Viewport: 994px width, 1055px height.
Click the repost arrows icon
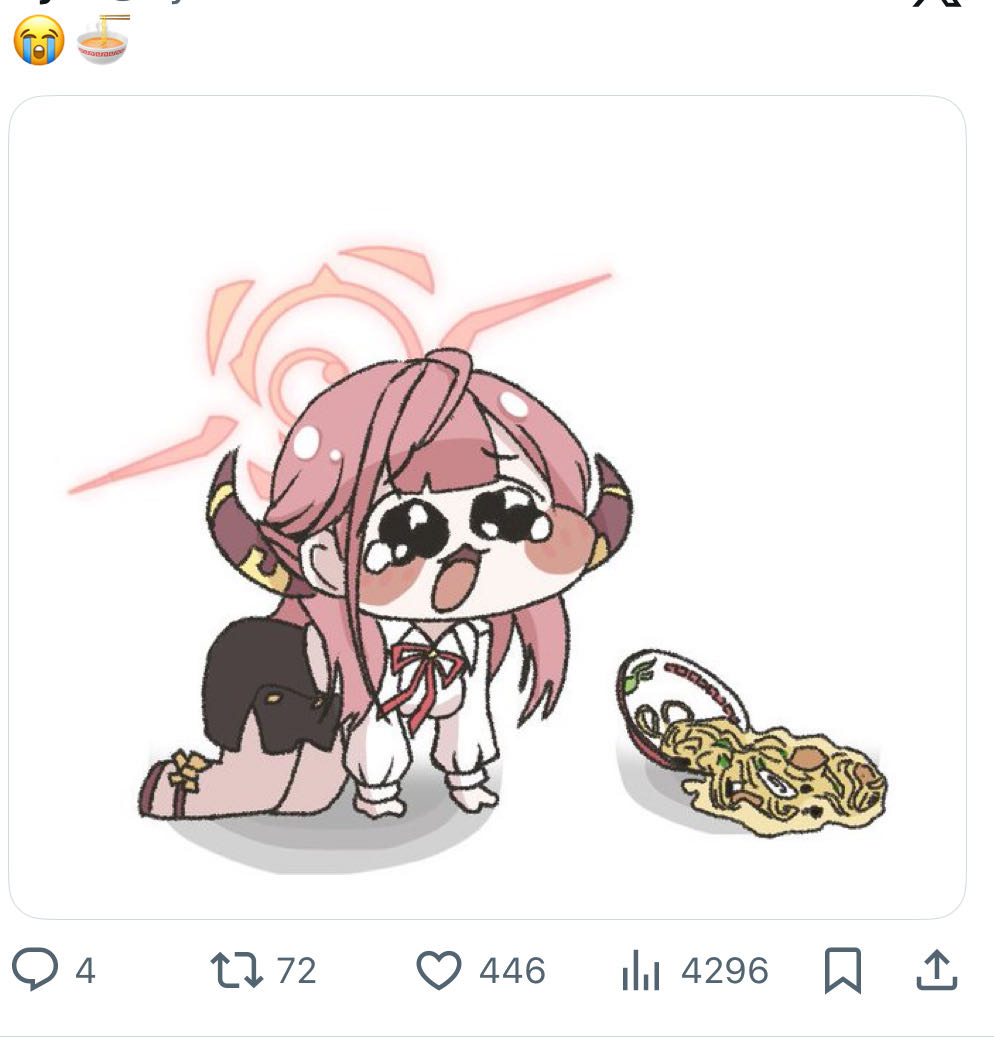236,970
